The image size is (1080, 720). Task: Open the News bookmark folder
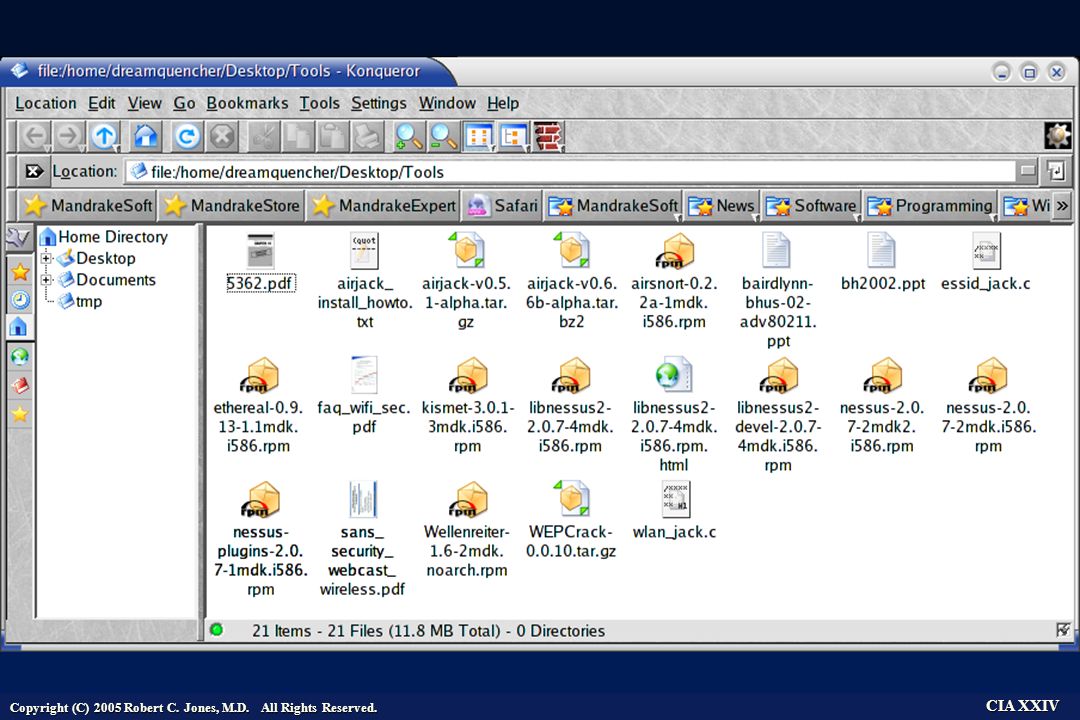coord(721,206)
